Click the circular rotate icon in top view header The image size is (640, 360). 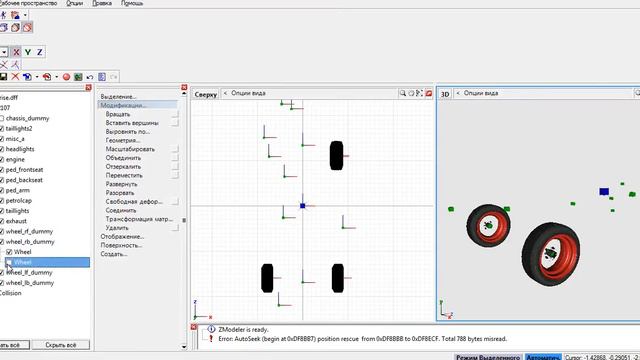(x=411, y=93)
